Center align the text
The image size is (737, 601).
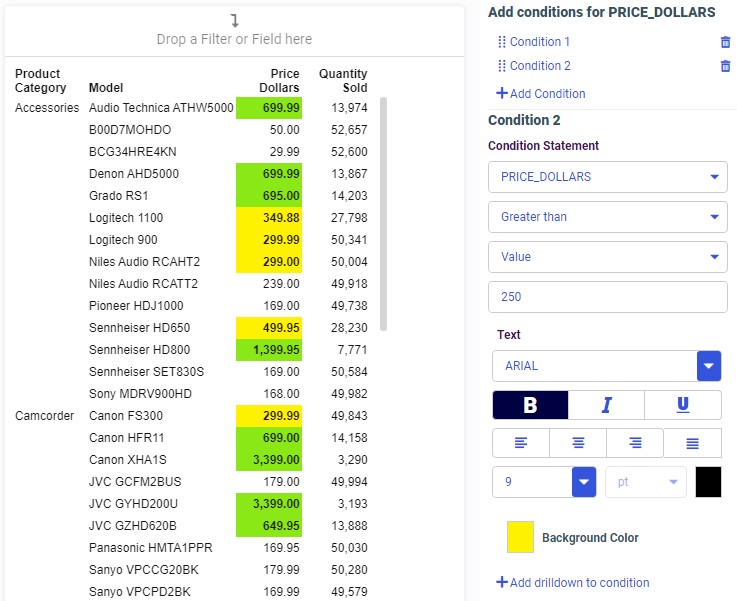tap(578, 443)
